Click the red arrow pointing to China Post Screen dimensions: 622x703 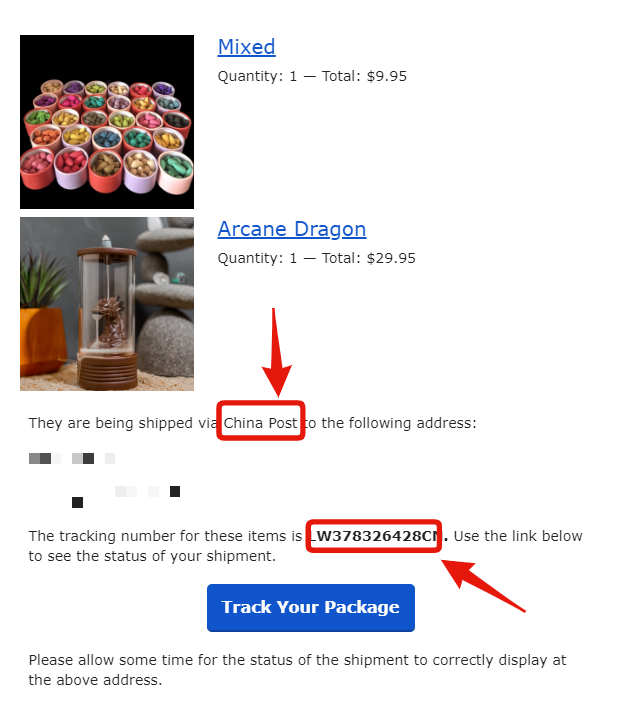(x=276, y=352)
